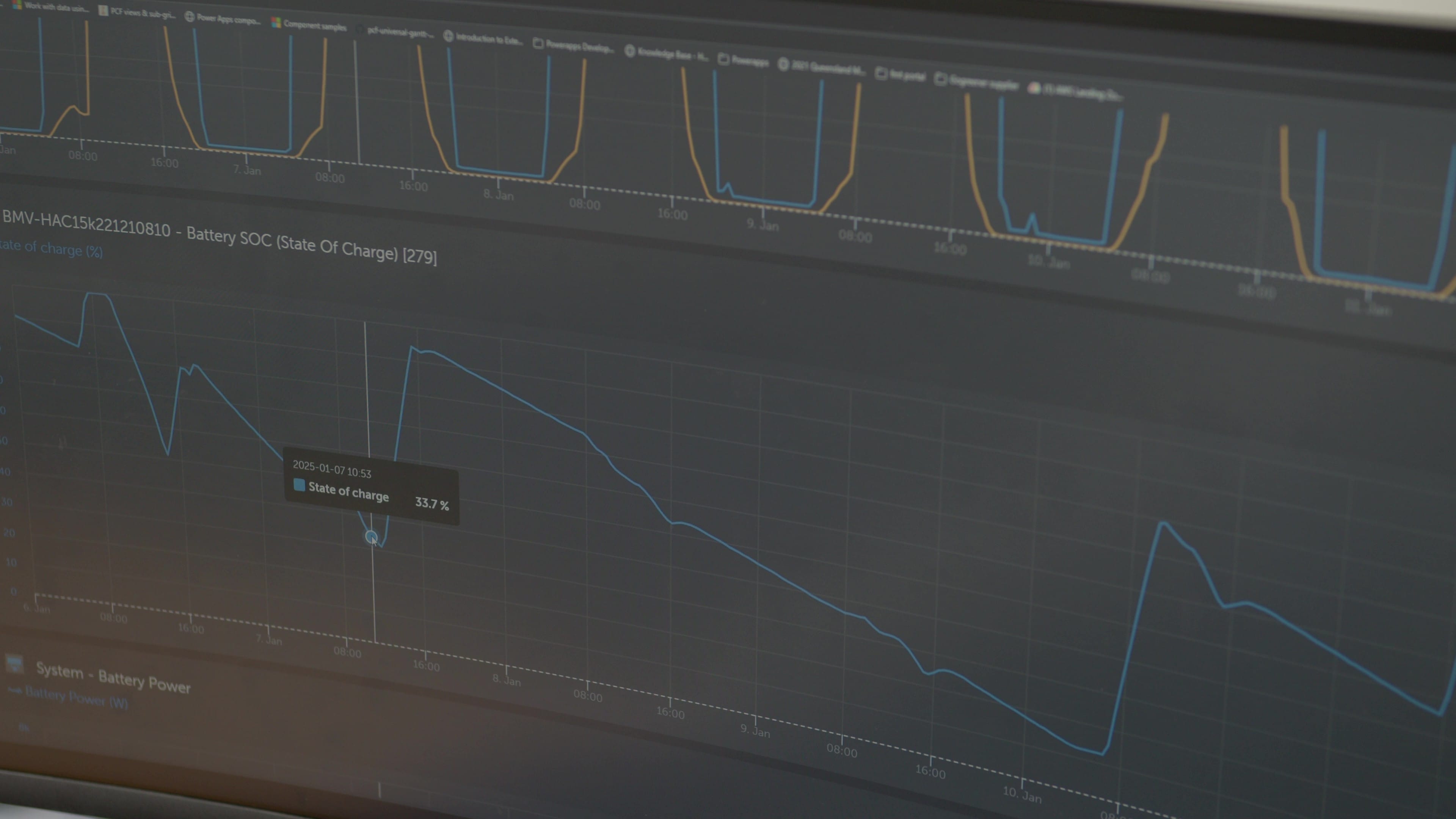Click the highlighted data point on SOC curve

pos(371,537)
